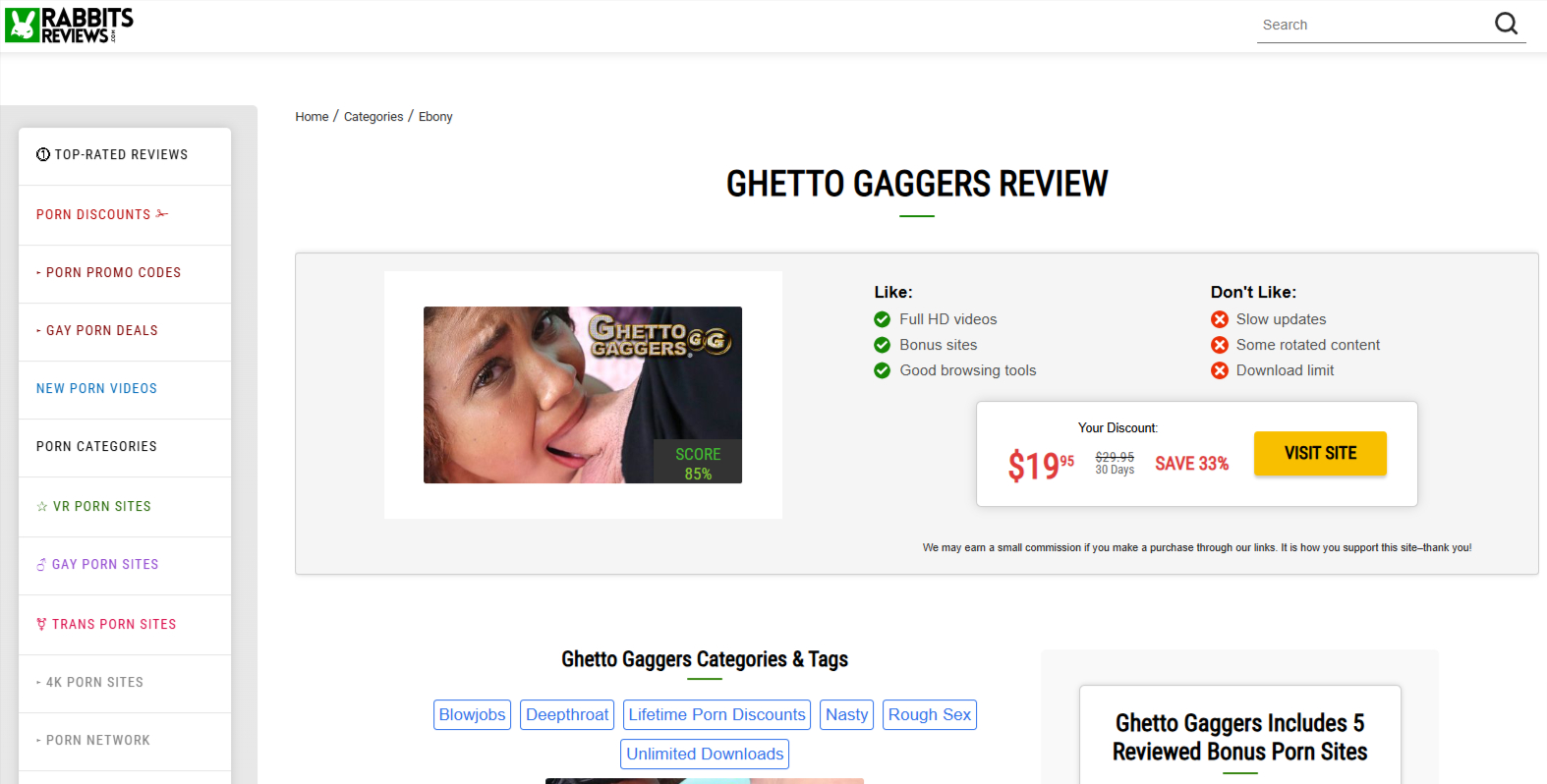Click the Unlimited Downloads tag
The height and width of the screenshot is (784, 1547).
(x=705, y=755)
